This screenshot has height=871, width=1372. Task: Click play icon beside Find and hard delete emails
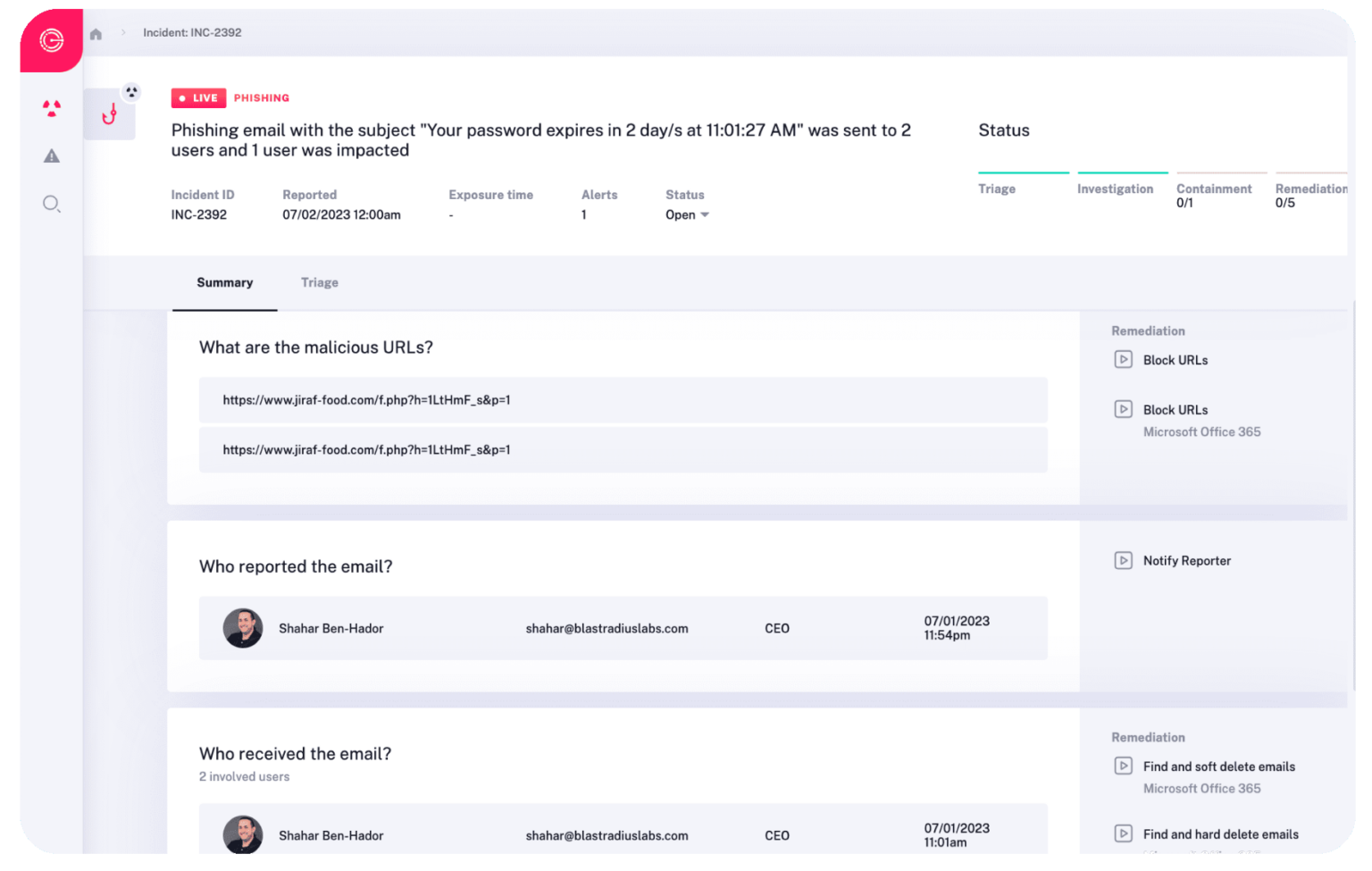(x=1123, y=833)
